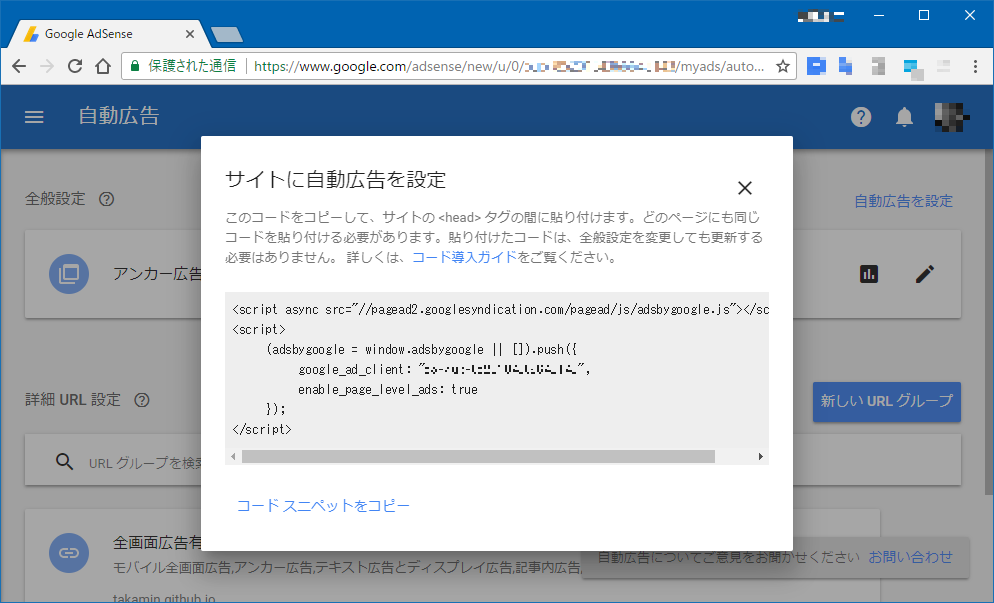Click the サイトに自動広告を設定 dialog heading

coord(335,179)
